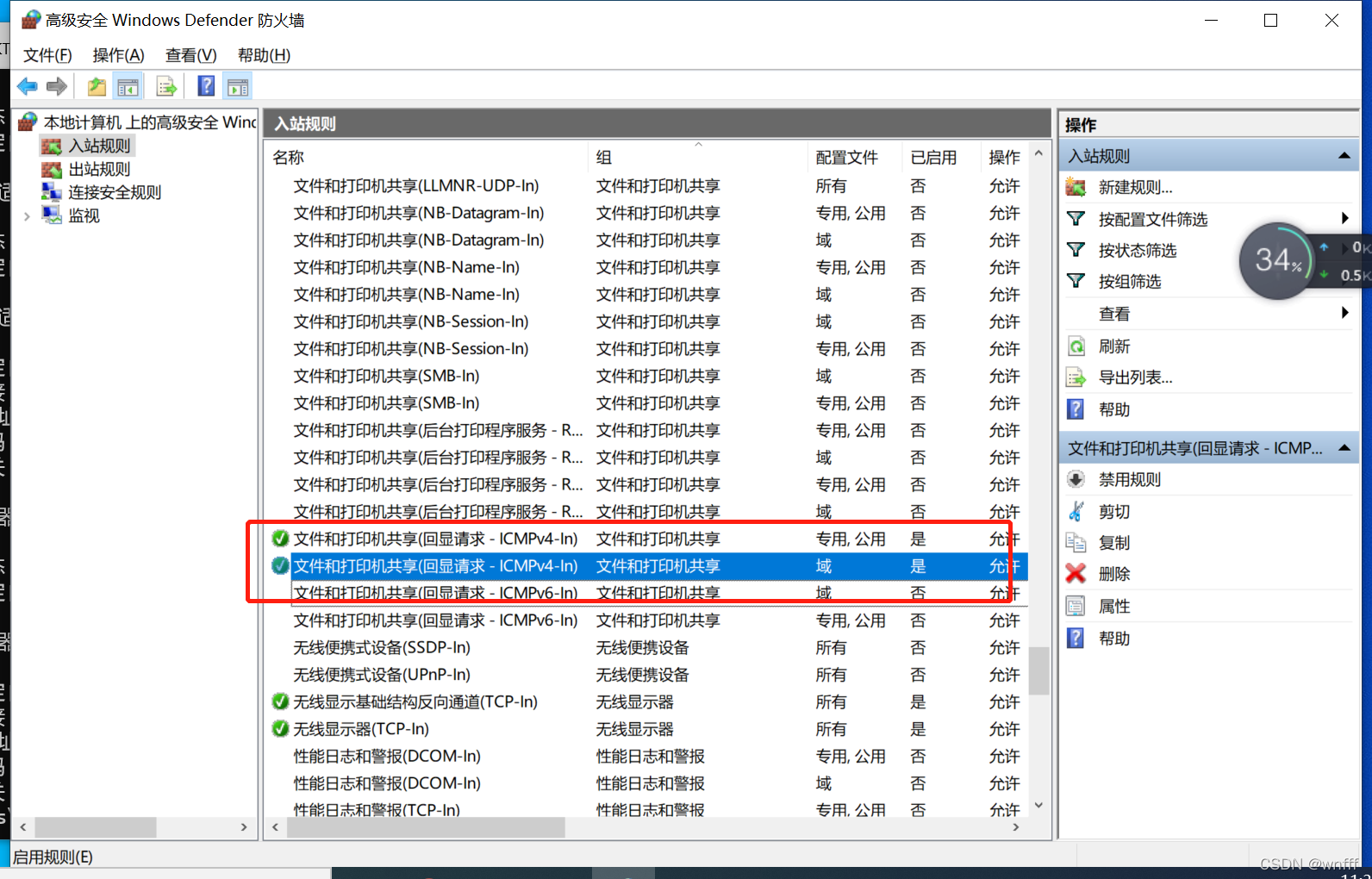Click the export list toolbar icon
1372x879 pixels.
(x=166, y=86)
